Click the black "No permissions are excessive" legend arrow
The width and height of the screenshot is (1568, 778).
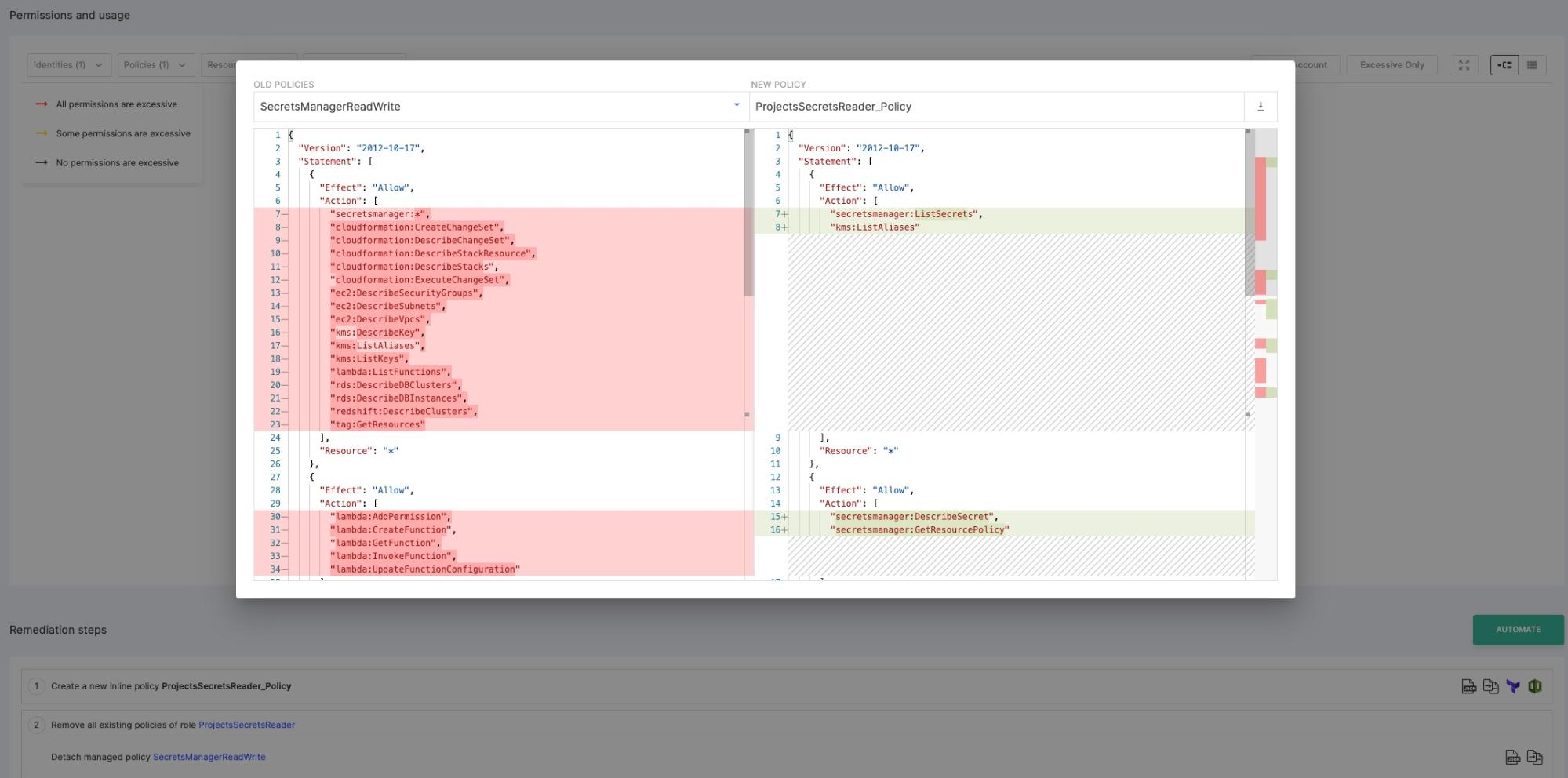(x=42, y=162)
